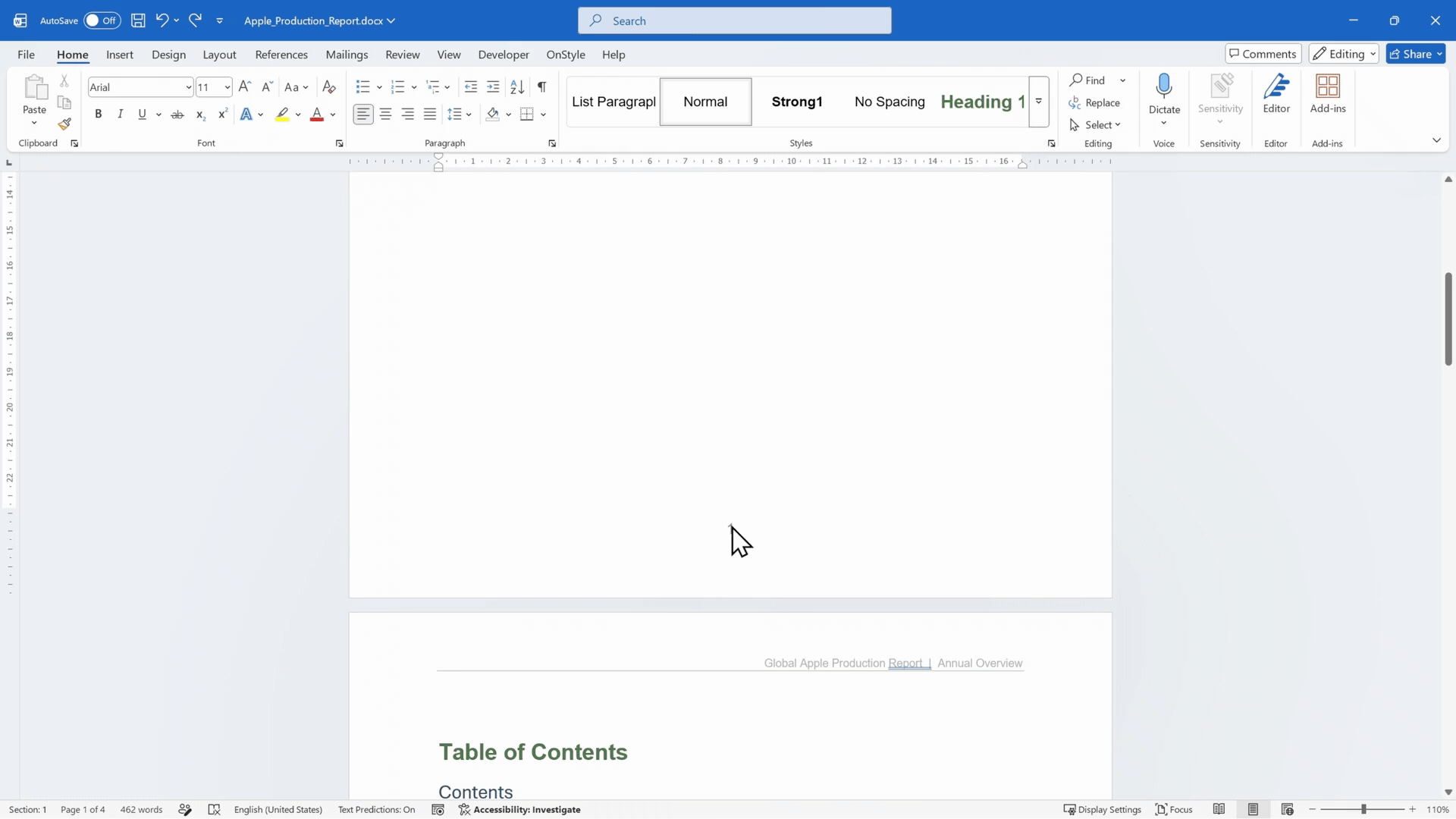1456x819 pixels.
Task: Sort paragraphs alphabetically
Action: 517,87
